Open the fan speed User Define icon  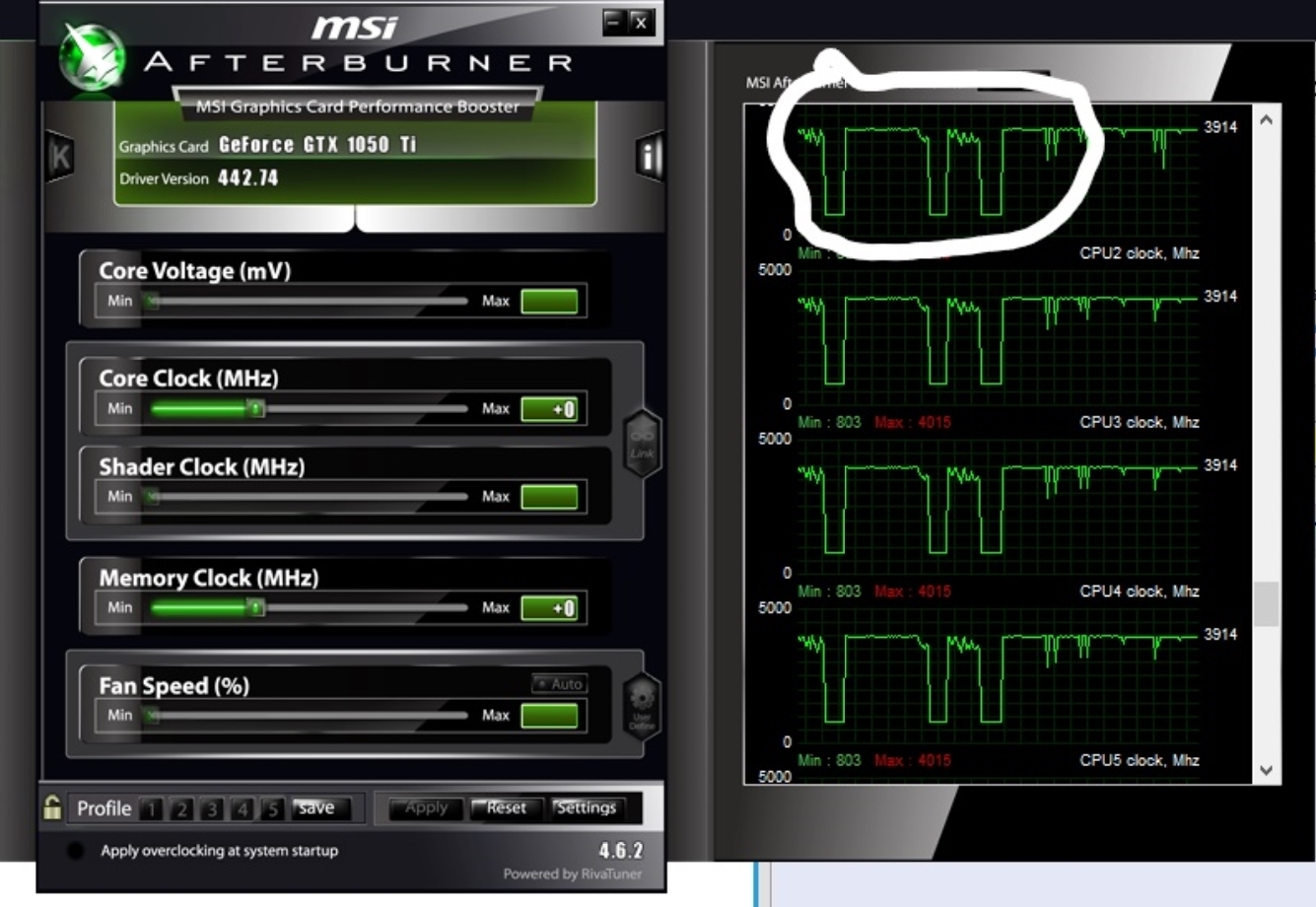pos(642,707)
